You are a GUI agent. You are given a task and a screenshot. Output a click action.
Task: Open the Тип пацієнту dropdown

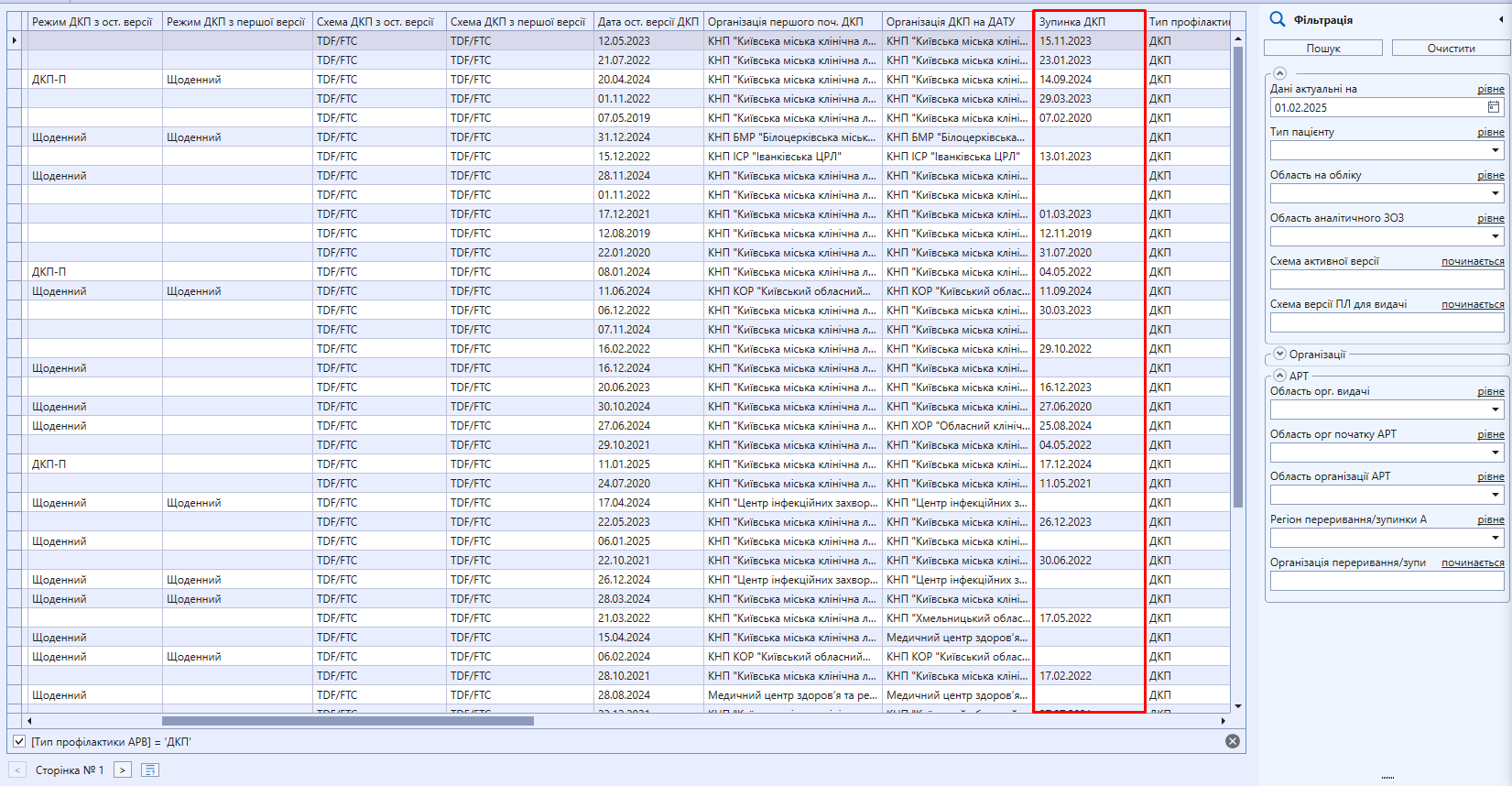click(1496, 150)
